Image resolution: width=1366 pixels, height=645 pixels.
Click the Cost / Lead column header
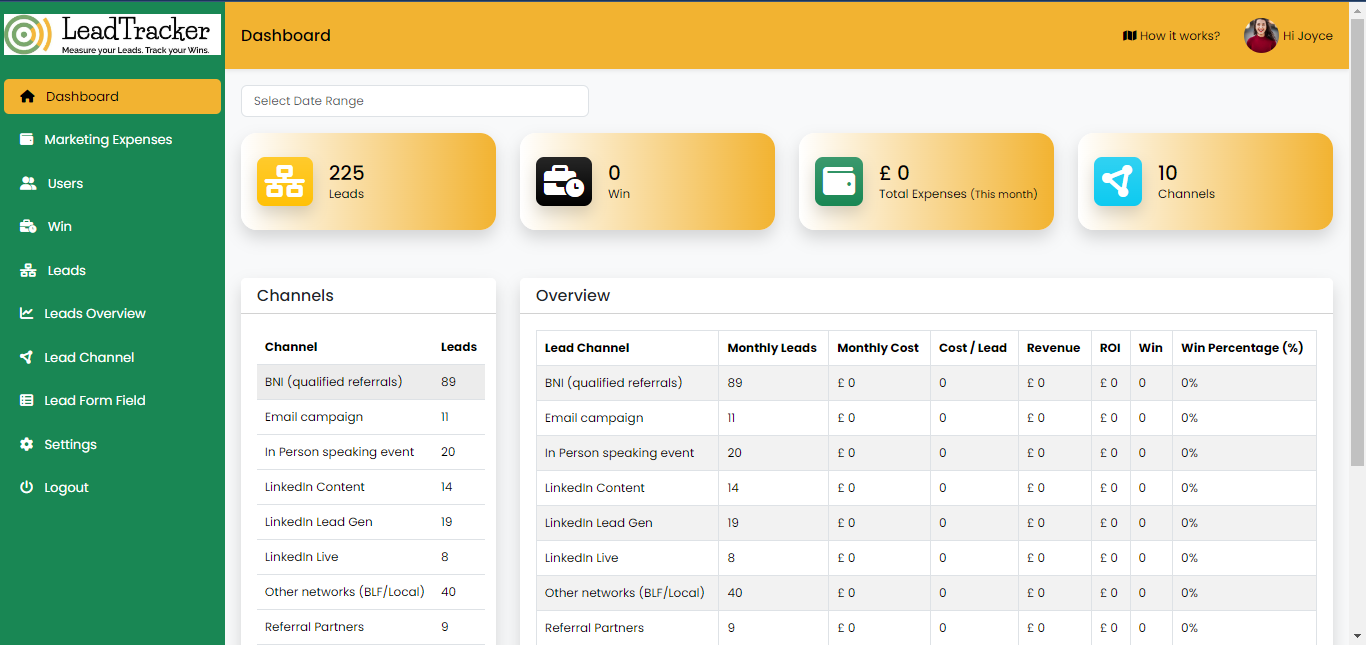coord(973,348)
